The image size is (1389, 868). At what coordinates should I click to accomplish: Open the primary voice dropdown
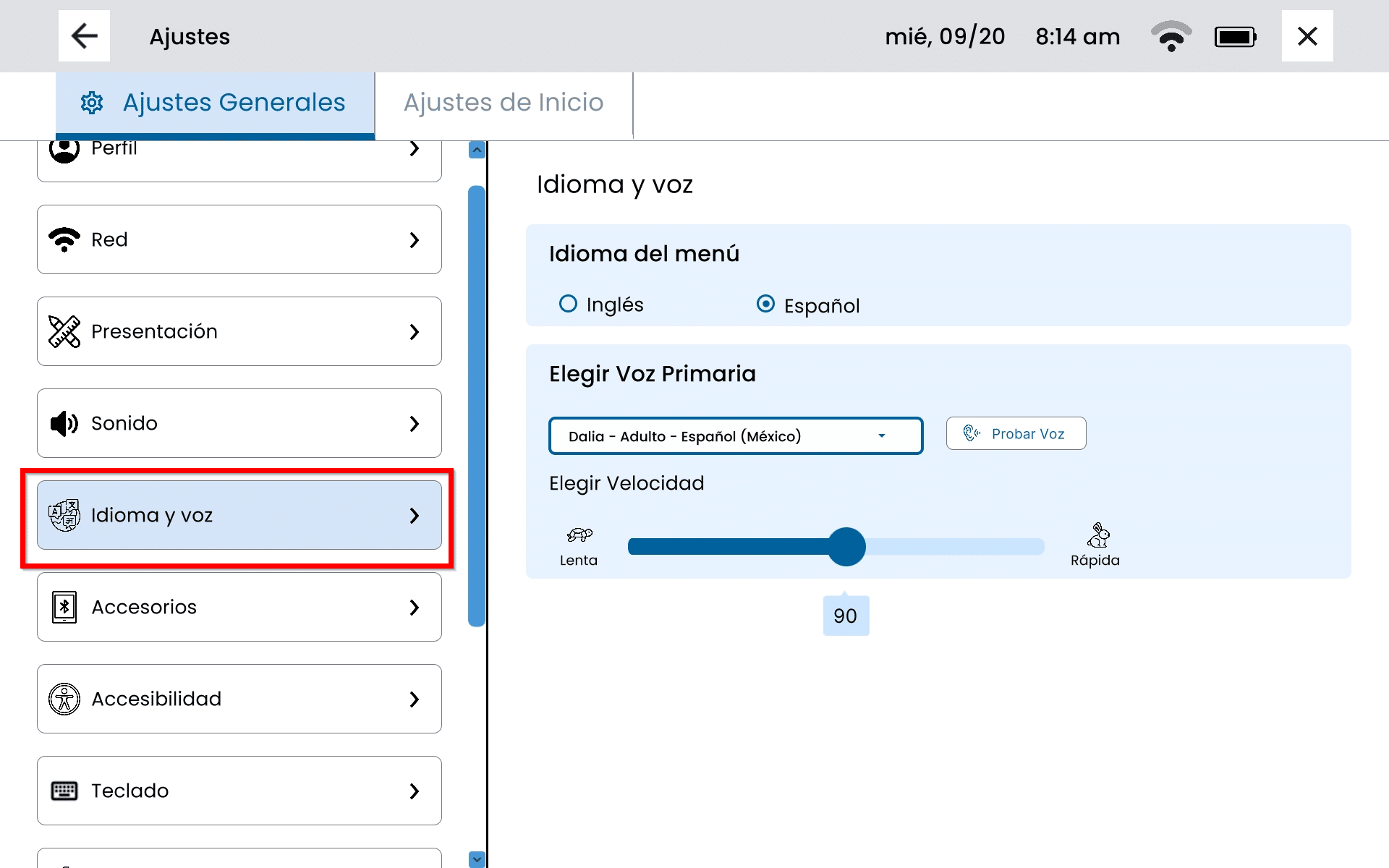pyautogui.click(x=735, y=436)
